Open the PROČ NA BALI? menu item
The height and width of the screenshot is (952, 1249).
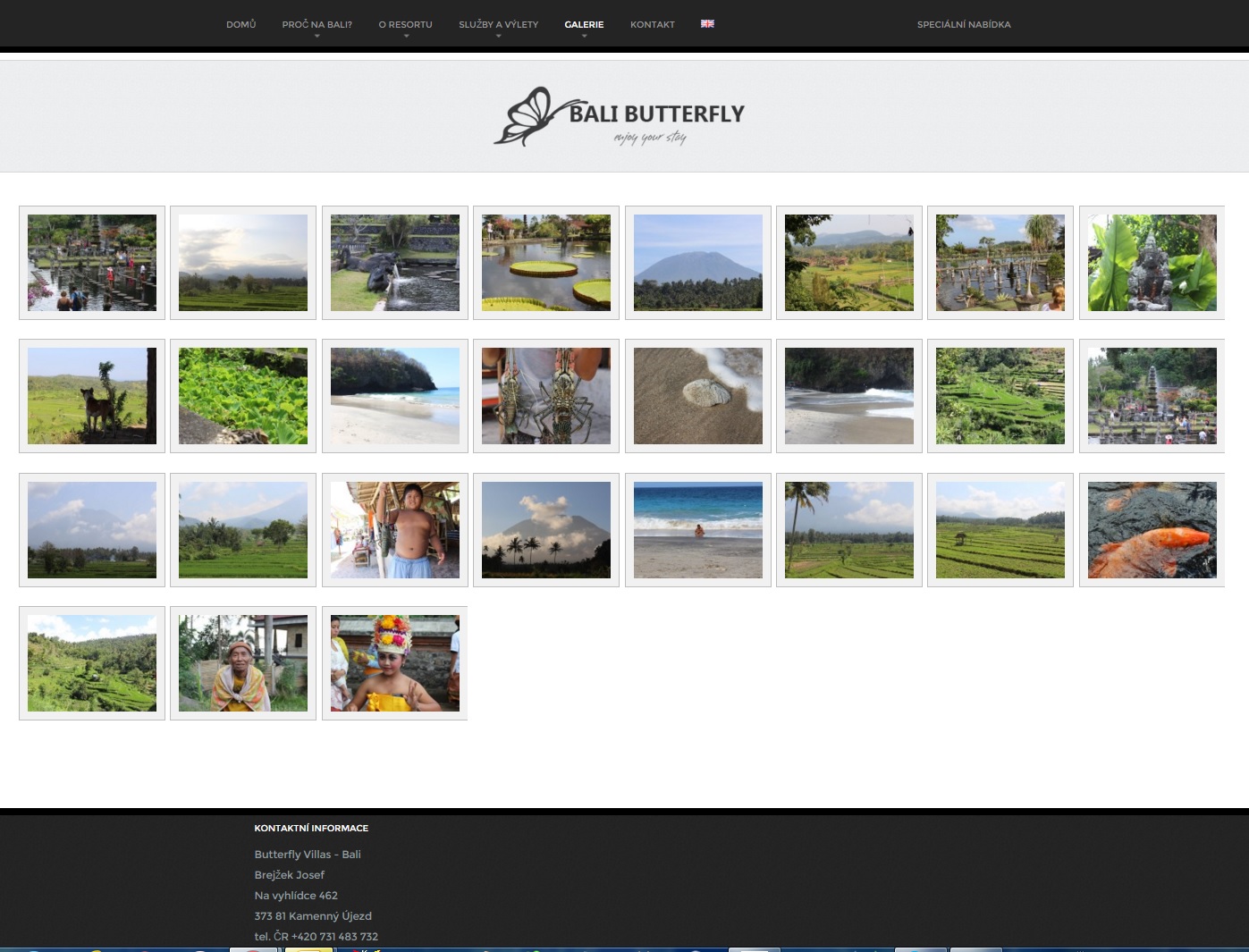point(316,24)
